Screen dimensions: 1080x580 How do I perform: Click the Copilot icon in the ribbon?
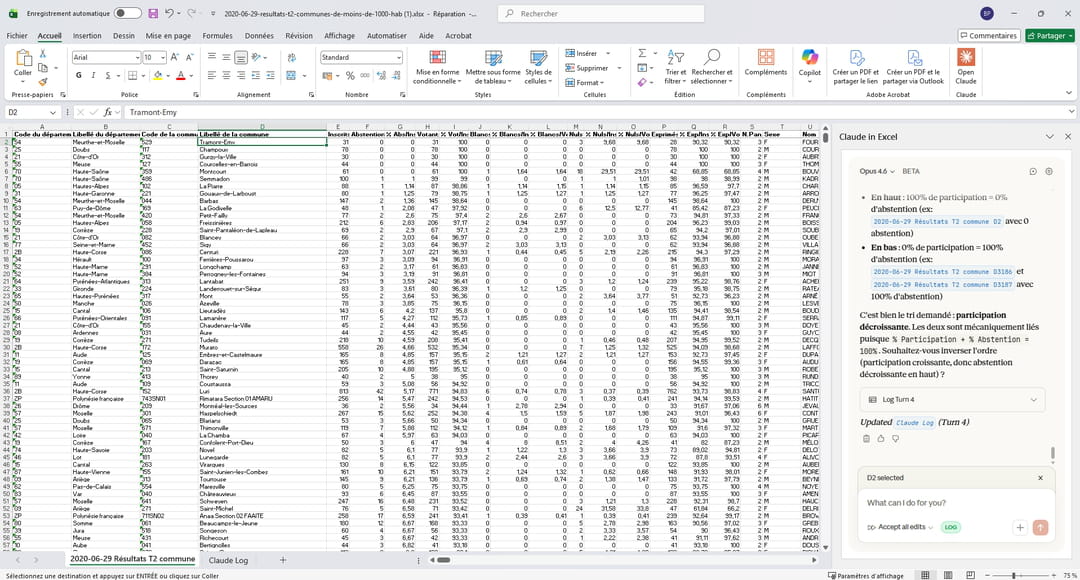tap(809, 62)
